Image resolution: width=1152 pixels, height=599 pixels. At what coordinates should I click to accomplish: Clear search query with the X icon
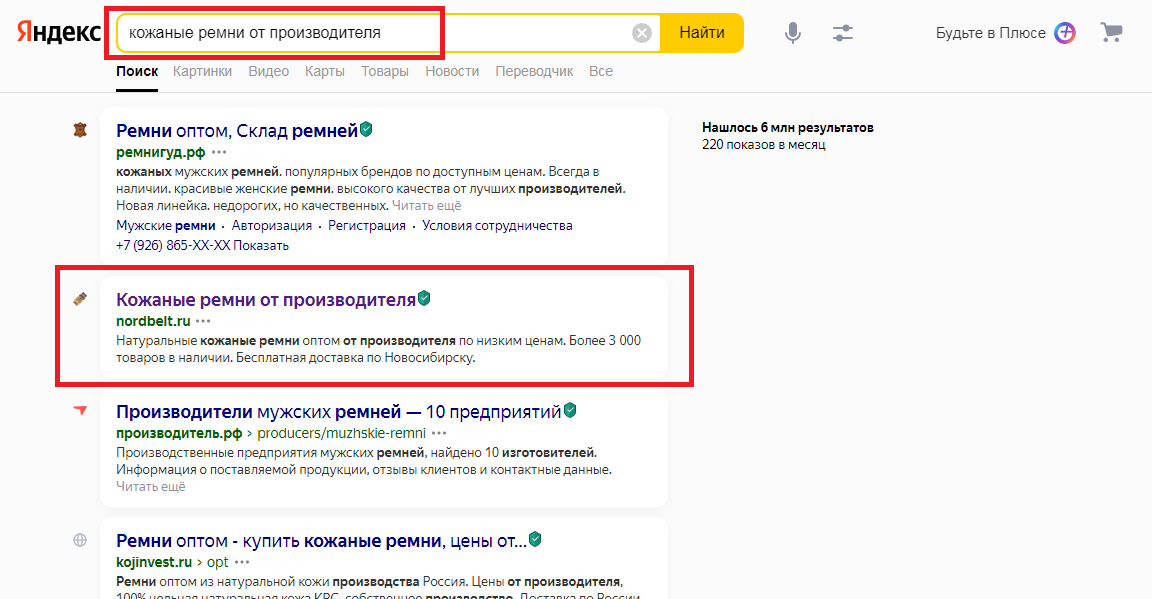(641, 33)
